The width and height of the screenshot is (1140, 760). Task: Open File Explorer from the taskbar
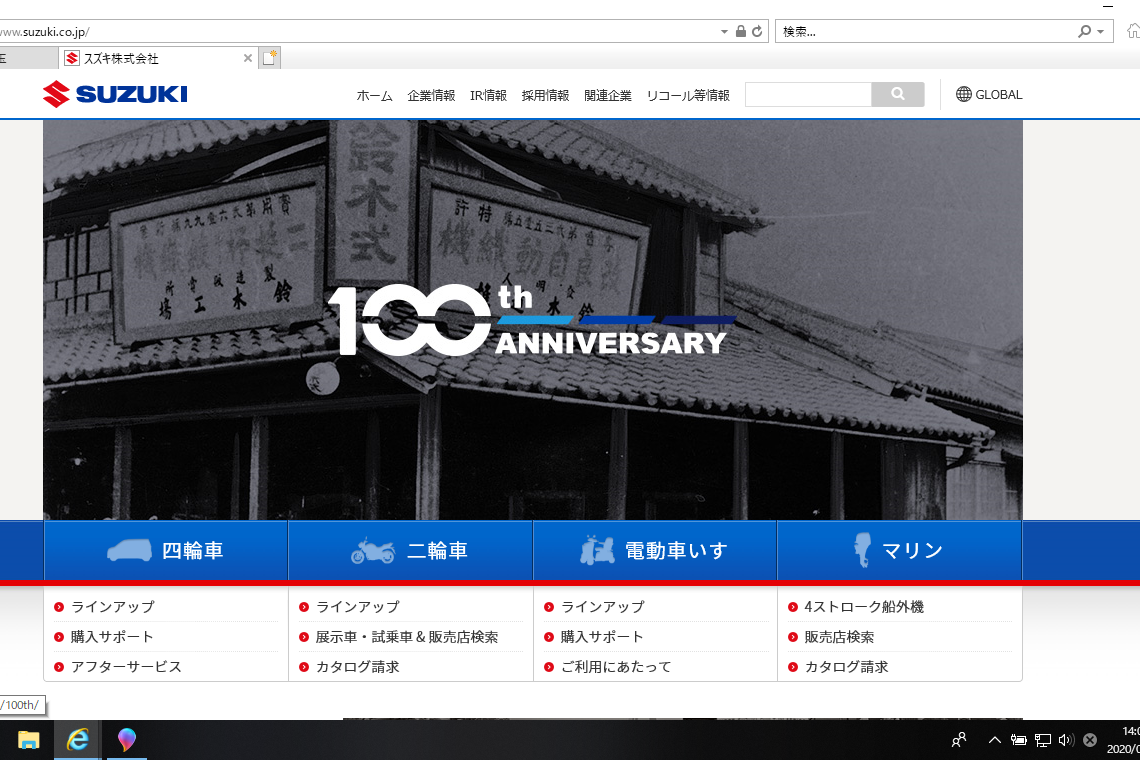[28, 740]
